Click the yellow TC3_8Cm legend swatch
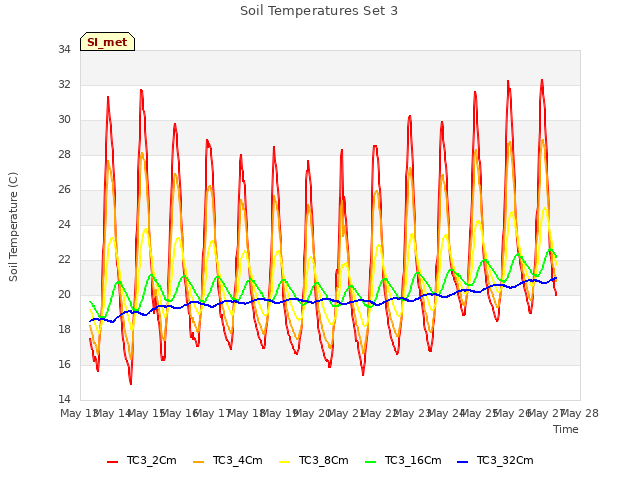640x480 pixels. point(284,462)
